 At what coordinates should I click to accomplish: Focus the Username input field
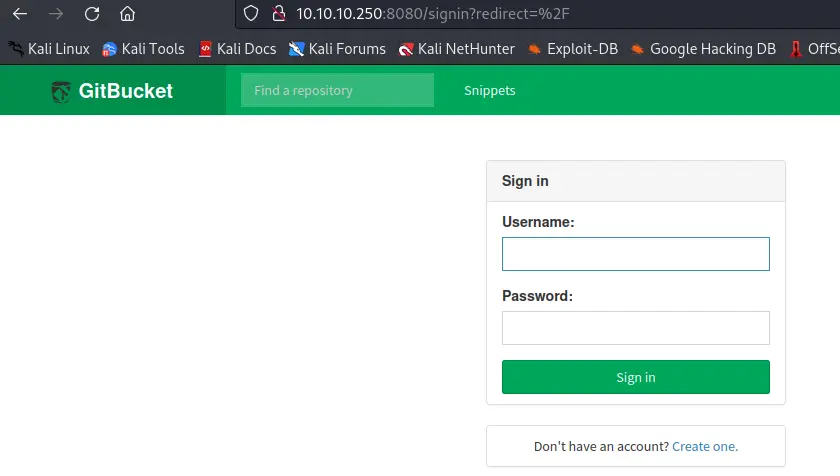(636, 254)
